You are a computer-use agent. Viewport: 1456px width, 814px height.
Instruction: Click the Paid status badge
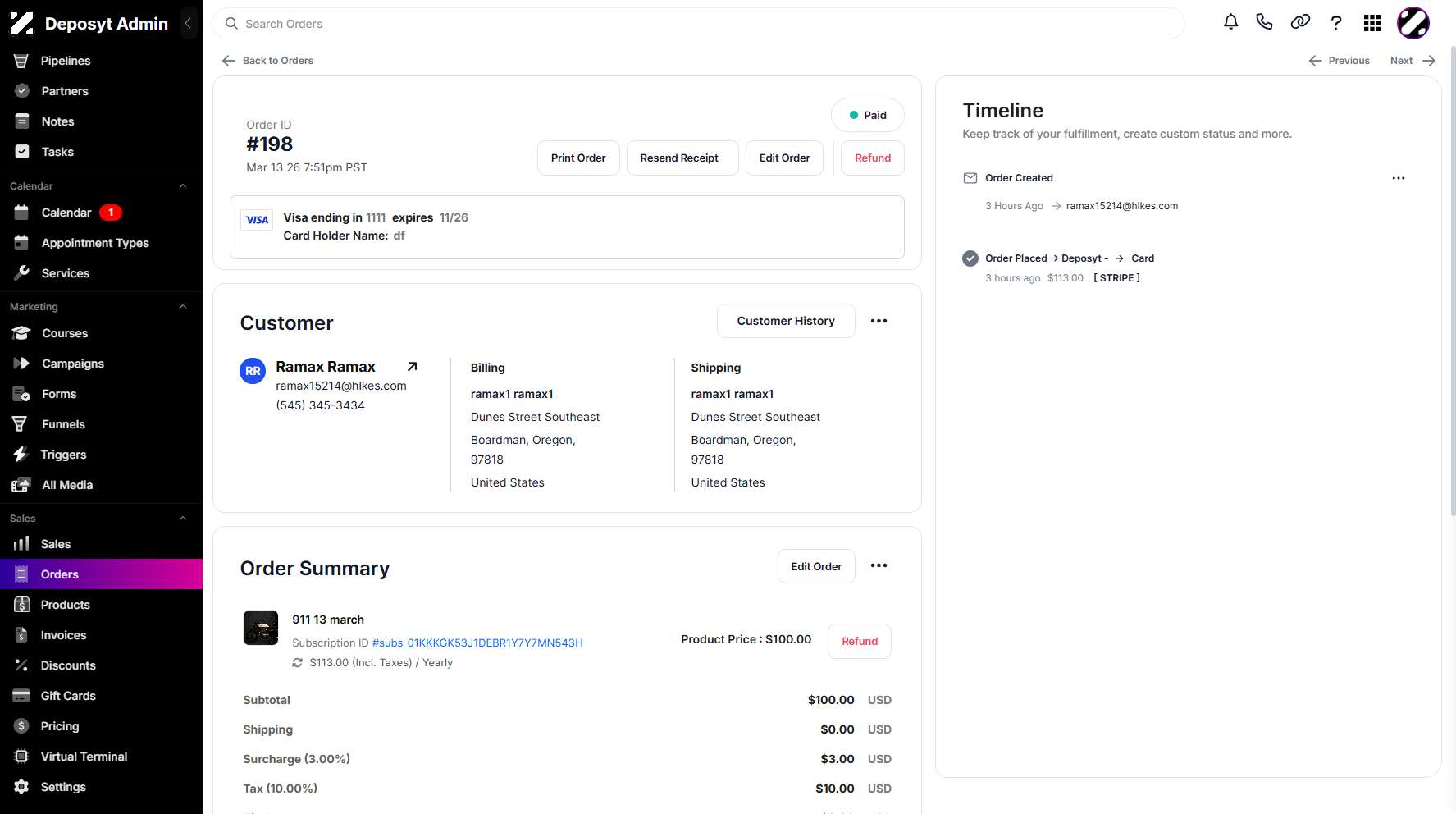(868, 115)
